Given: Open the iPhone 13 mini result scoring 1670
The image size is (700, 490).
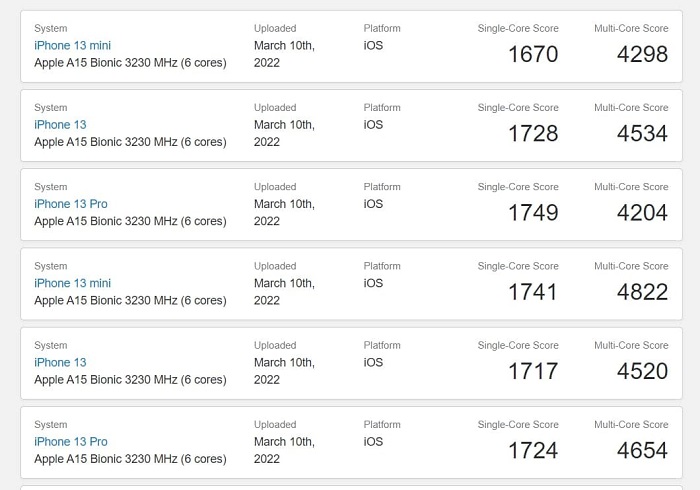Looking at the screenshot, I should click(x=72, y=46).
